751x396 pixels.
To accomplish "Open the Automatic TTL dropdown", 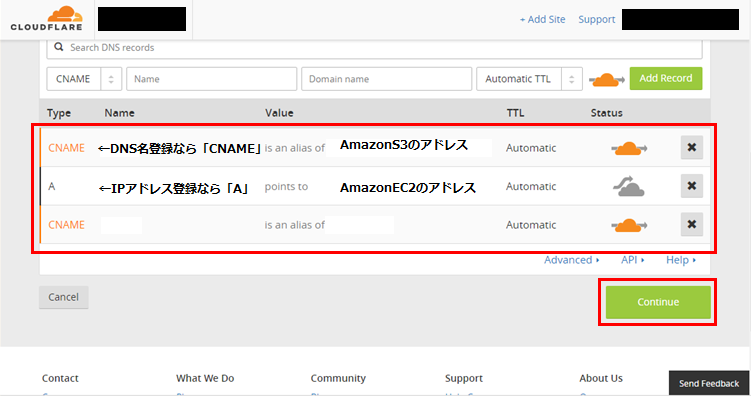I will tap(529, 79).
